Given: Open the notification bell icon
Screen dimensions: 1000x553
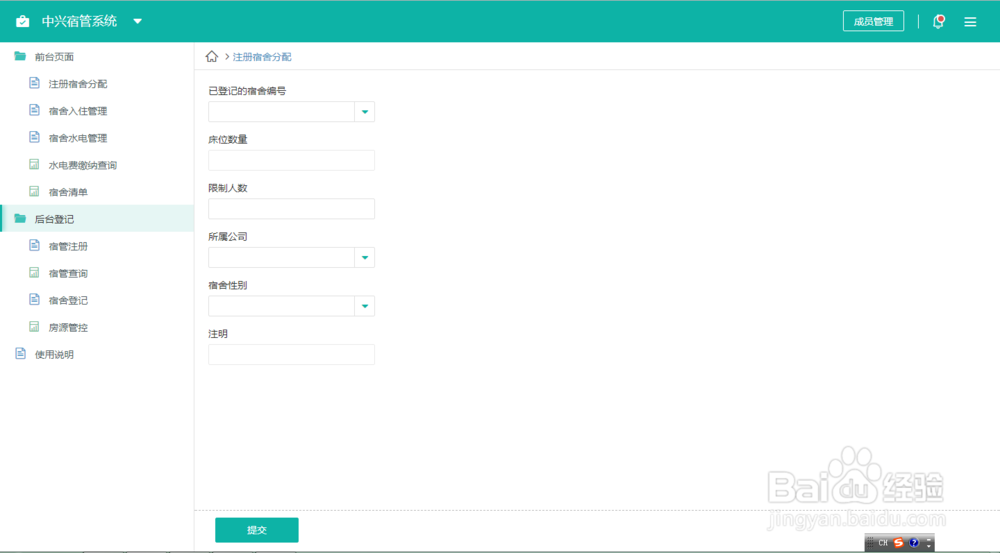Looking at the screenshot, I should pyautogui.click(x=938, y=22).
